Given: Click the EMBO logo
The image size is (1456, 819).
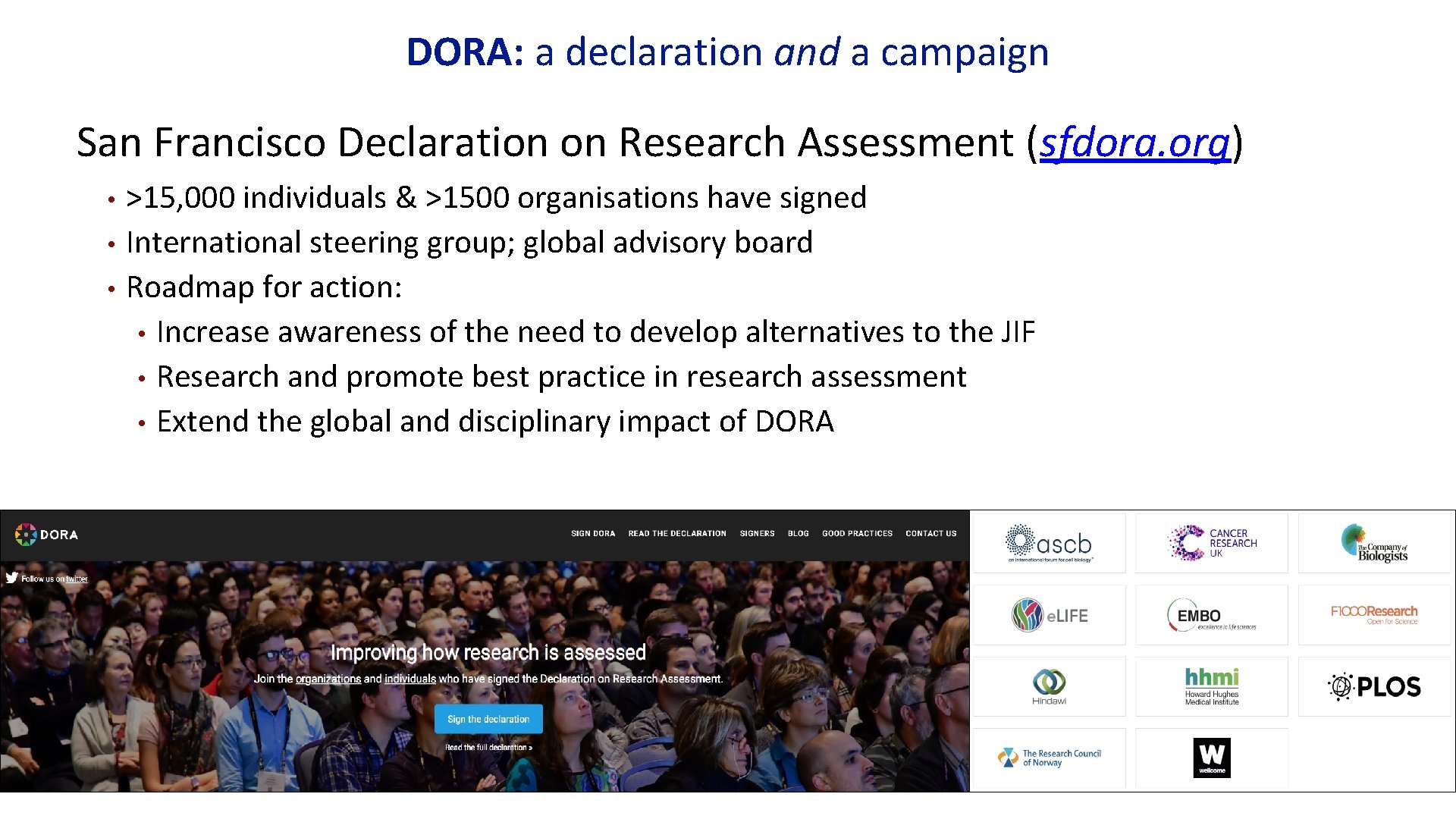Looking at the screenshot, I should [1211, 615].
